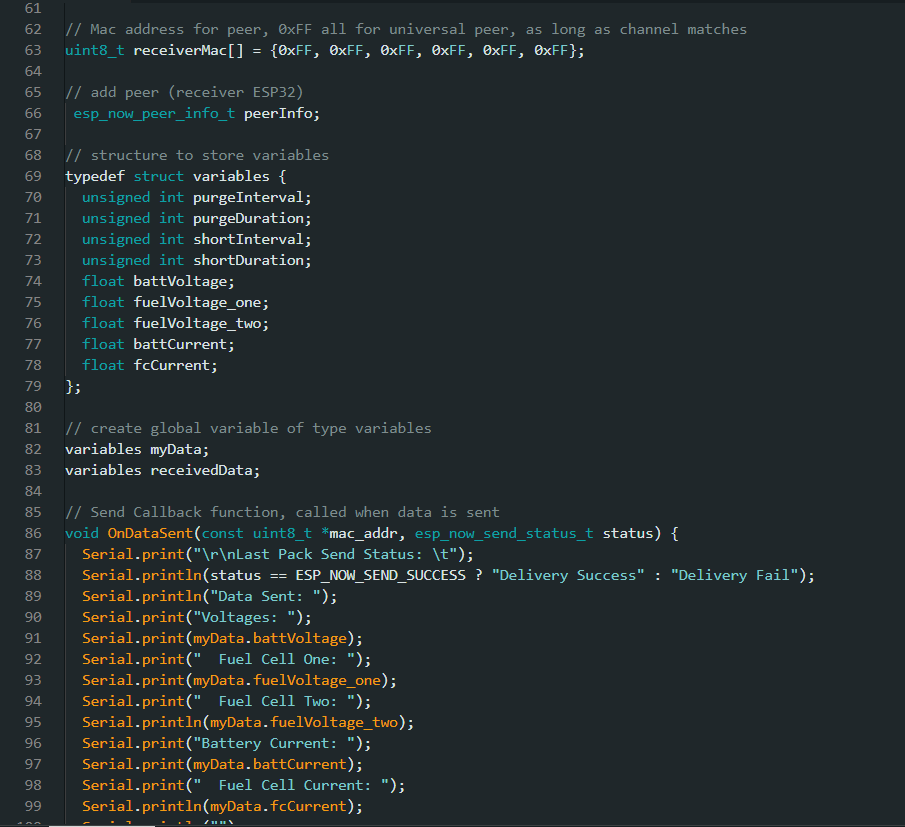
Task: Click the *mac_addr parameter
Action: (359, 533)
